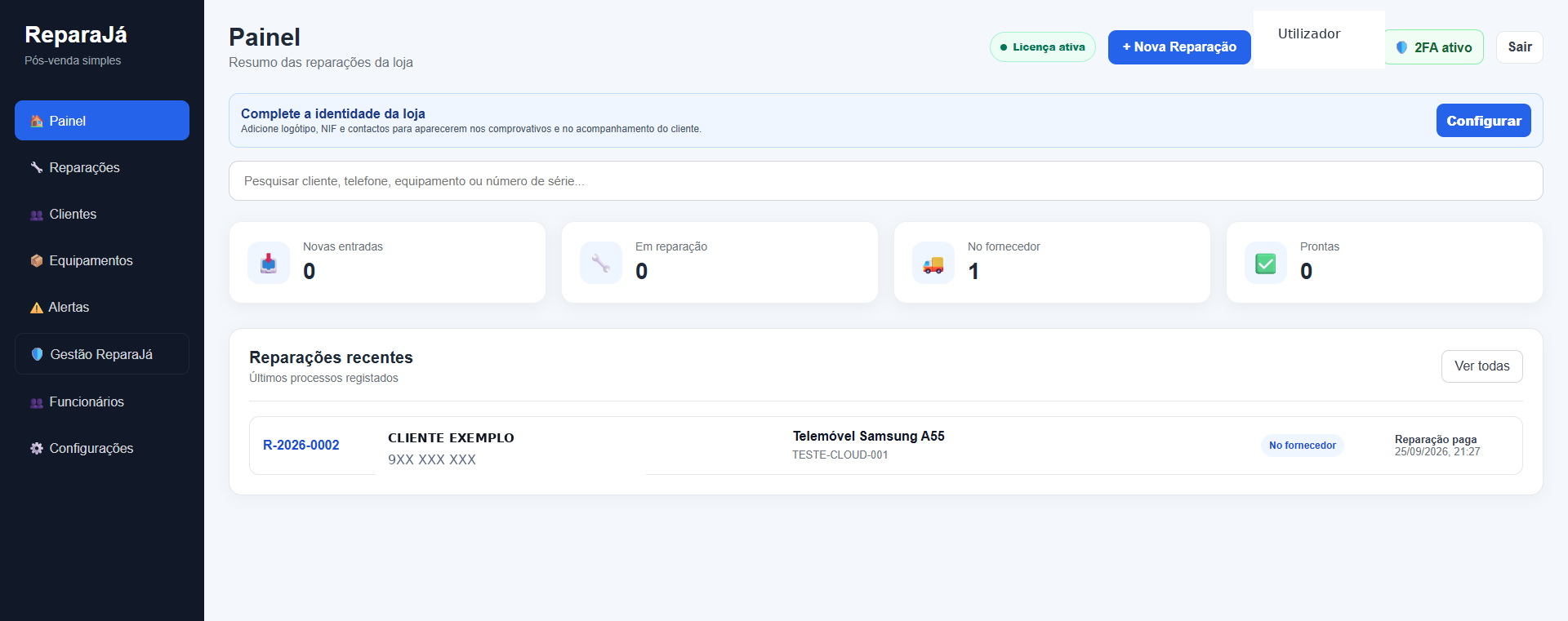Click the ReparaJá logo title
This screenshot has width=1568, height=621.
pyautogui.click(x=76, y=34)
